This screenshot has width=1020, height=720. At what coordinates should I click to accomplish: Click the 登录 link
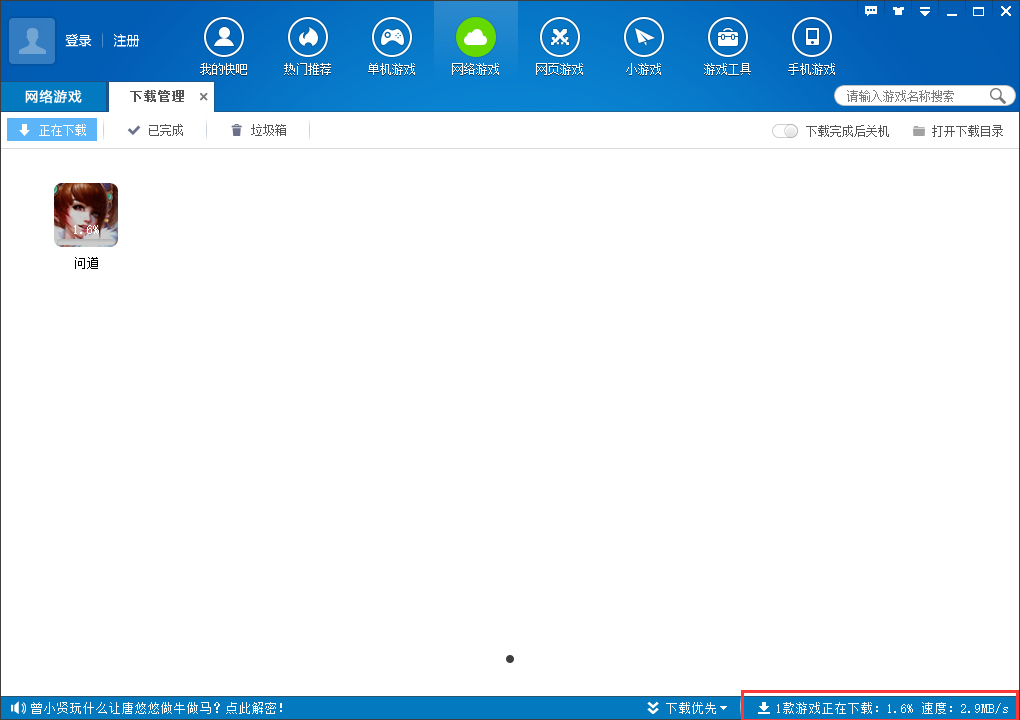(78, 41)
